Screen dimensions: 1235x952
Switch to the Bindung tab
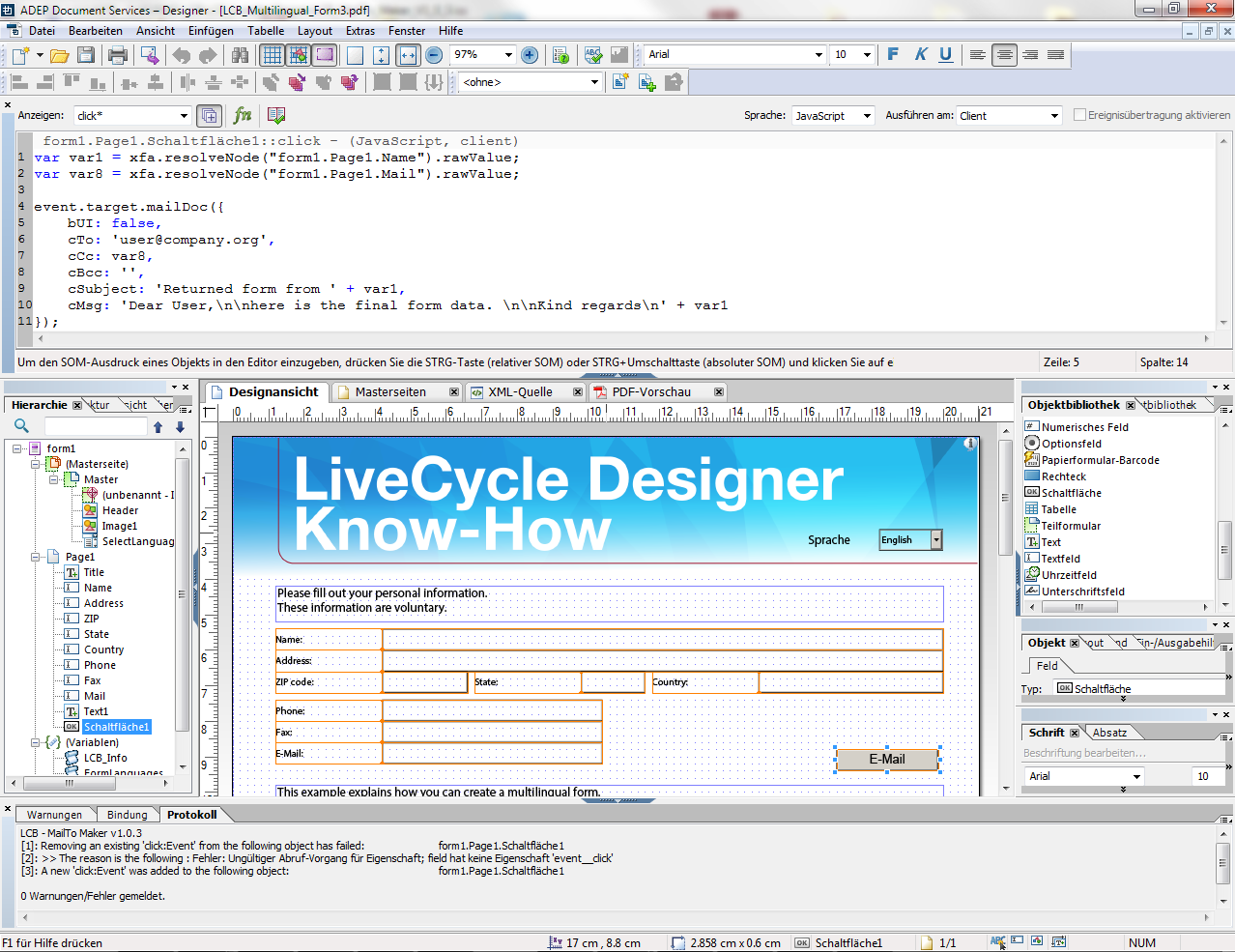[128, 815]
